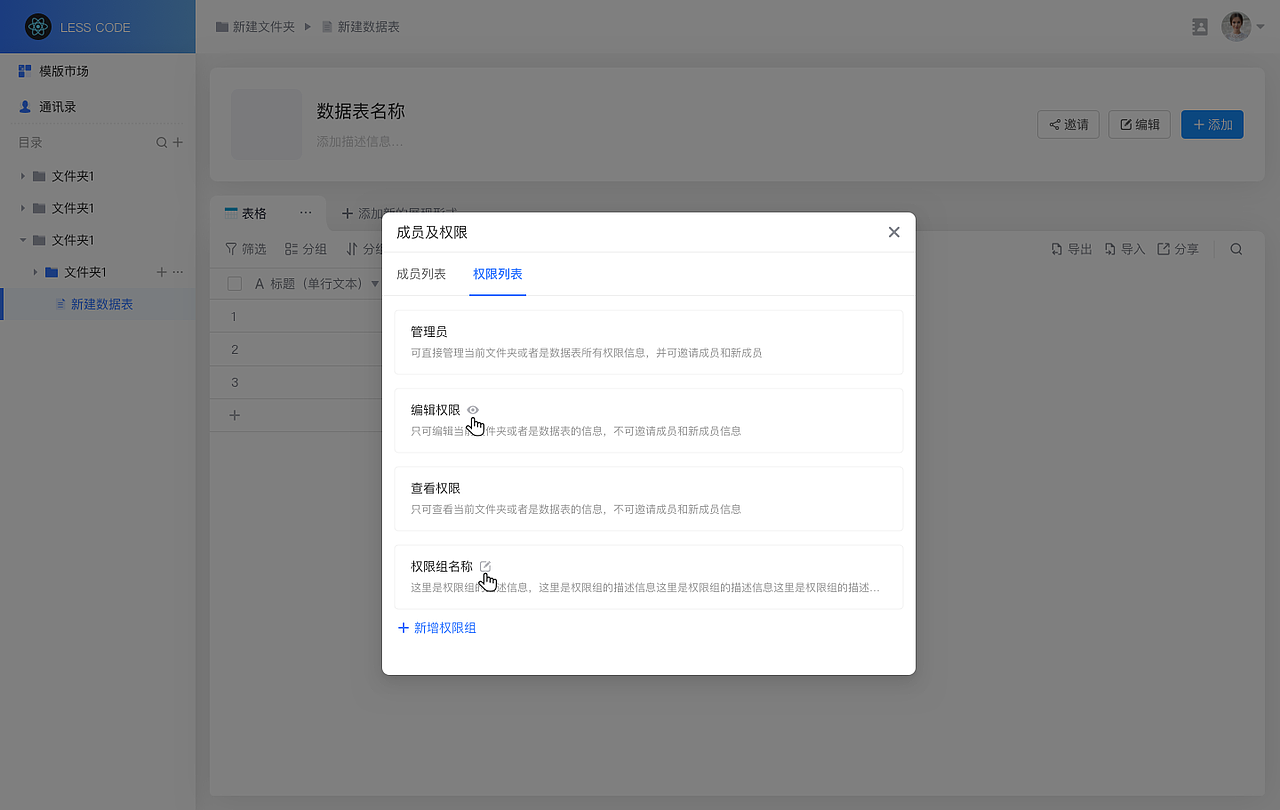Viewport: 1280px width, 810px height.
Task: Select the 筛选 filter icon
Action: [233, 248]
